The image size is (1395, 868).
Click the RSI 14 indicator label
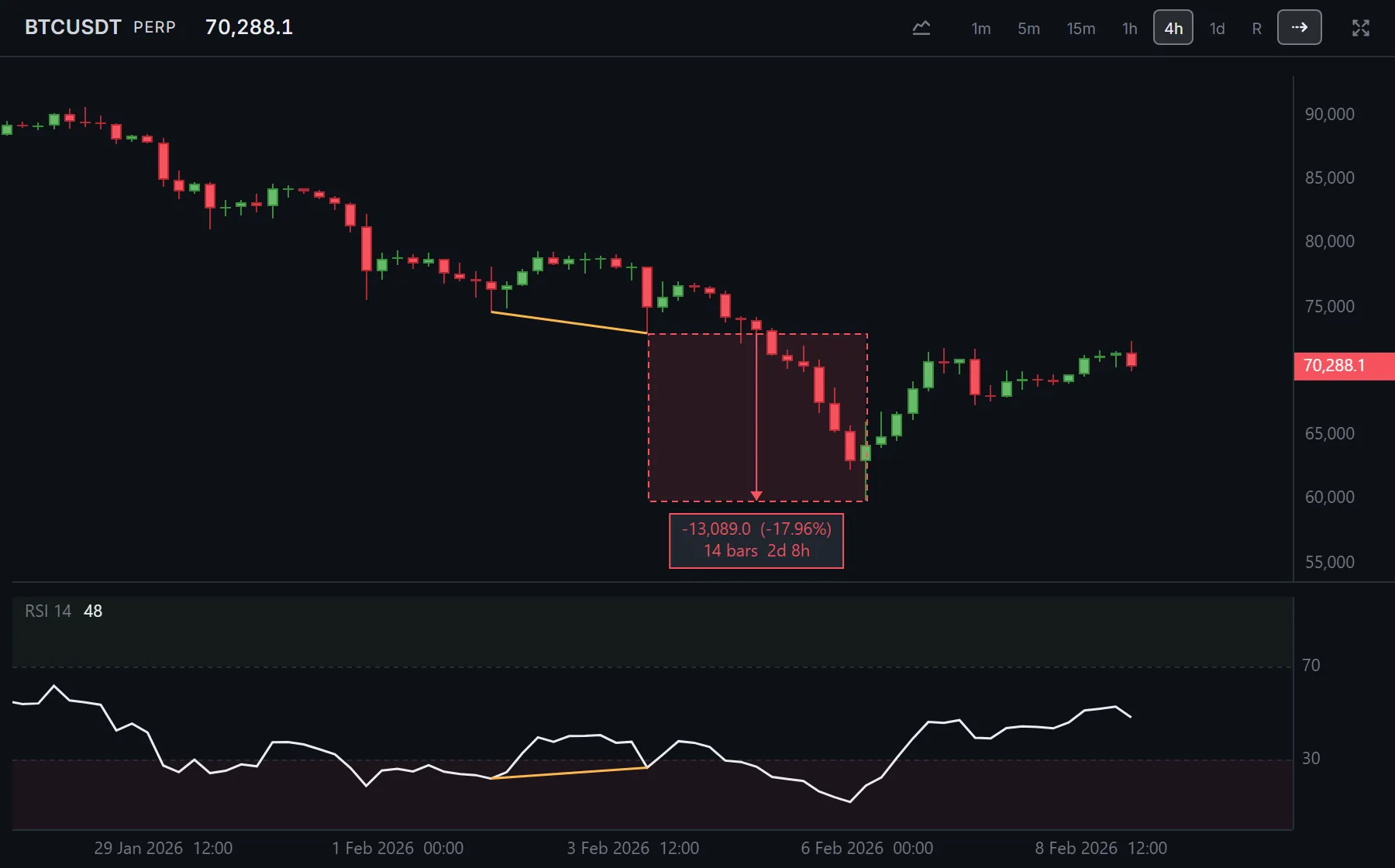click(x=48, y=611)
